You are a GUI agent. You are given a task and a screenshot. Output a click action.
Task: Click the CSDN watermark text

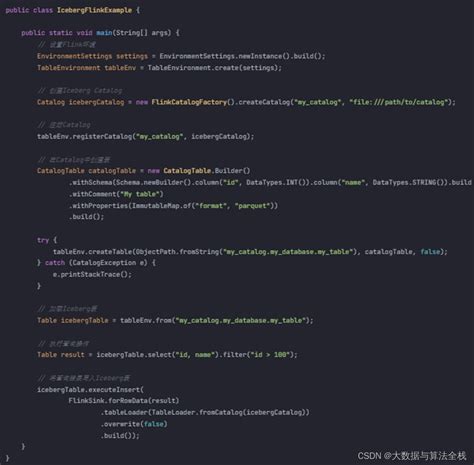[411, 456]
